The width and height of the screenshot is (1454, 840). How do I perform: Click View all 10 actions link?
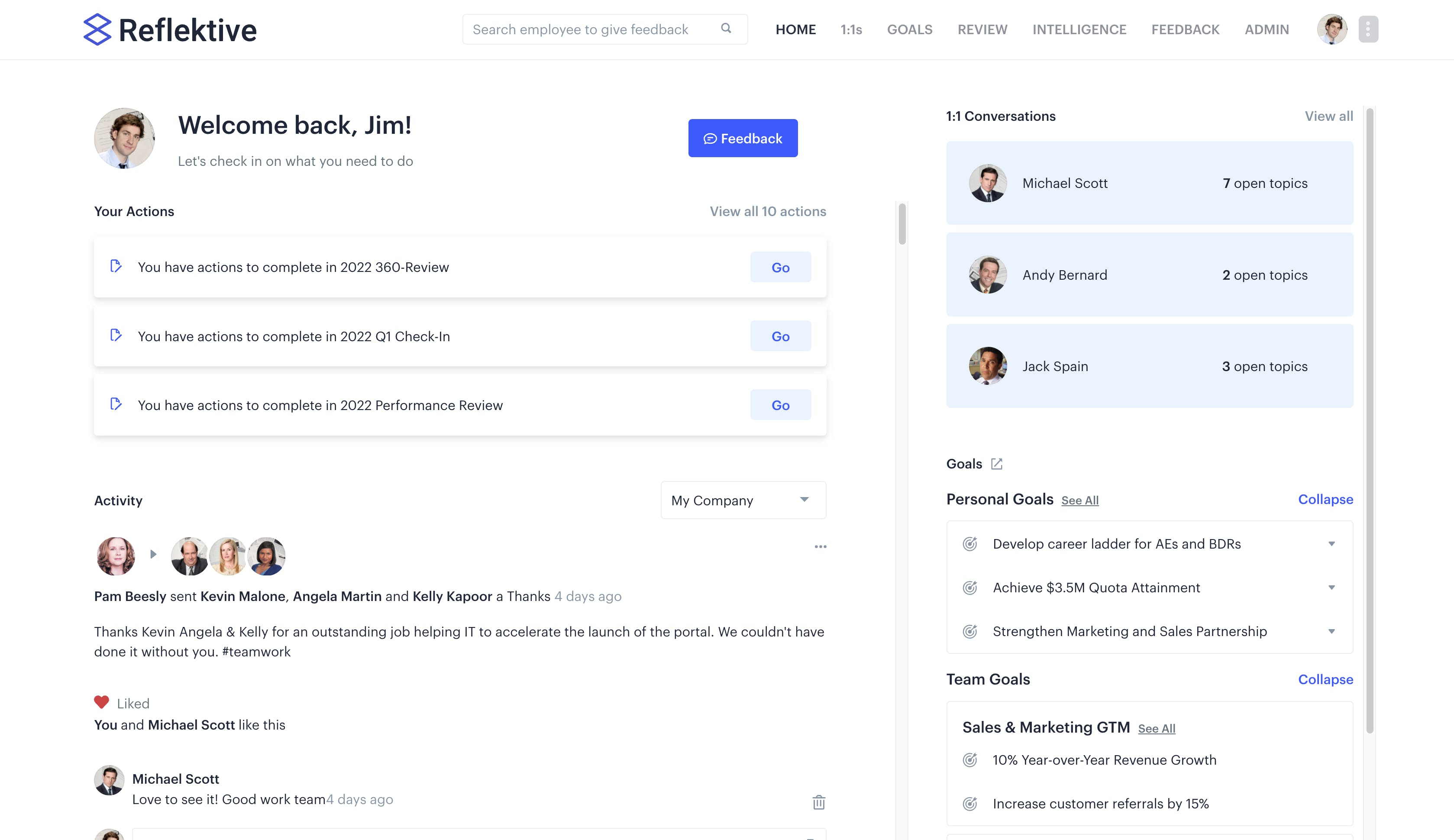click(767, 212)
